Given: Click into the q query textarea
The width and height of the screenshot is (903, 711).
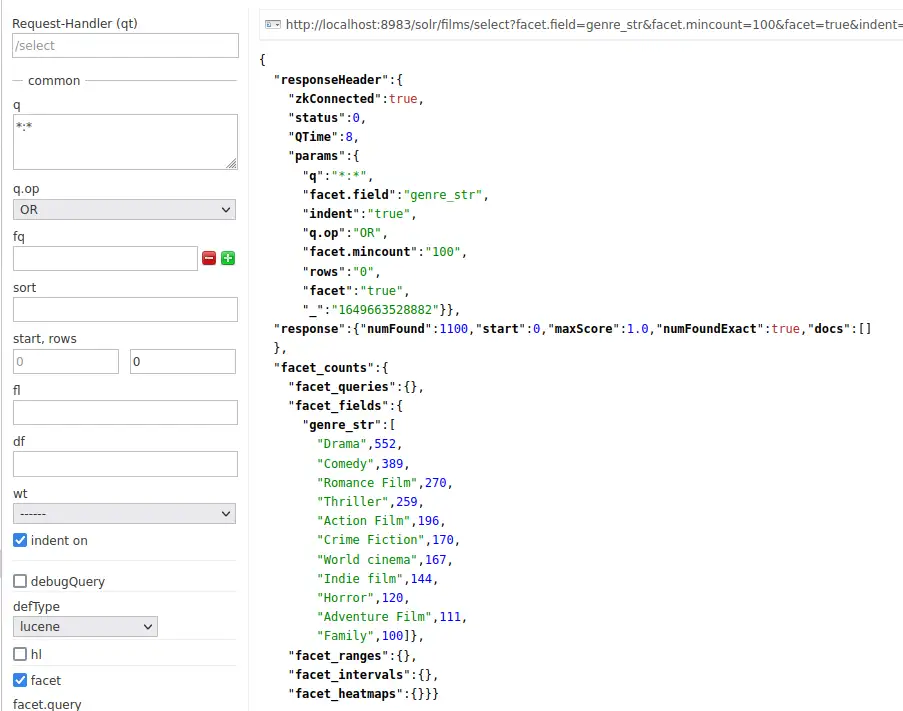Looking at the screenshot, I should [125, 142].
